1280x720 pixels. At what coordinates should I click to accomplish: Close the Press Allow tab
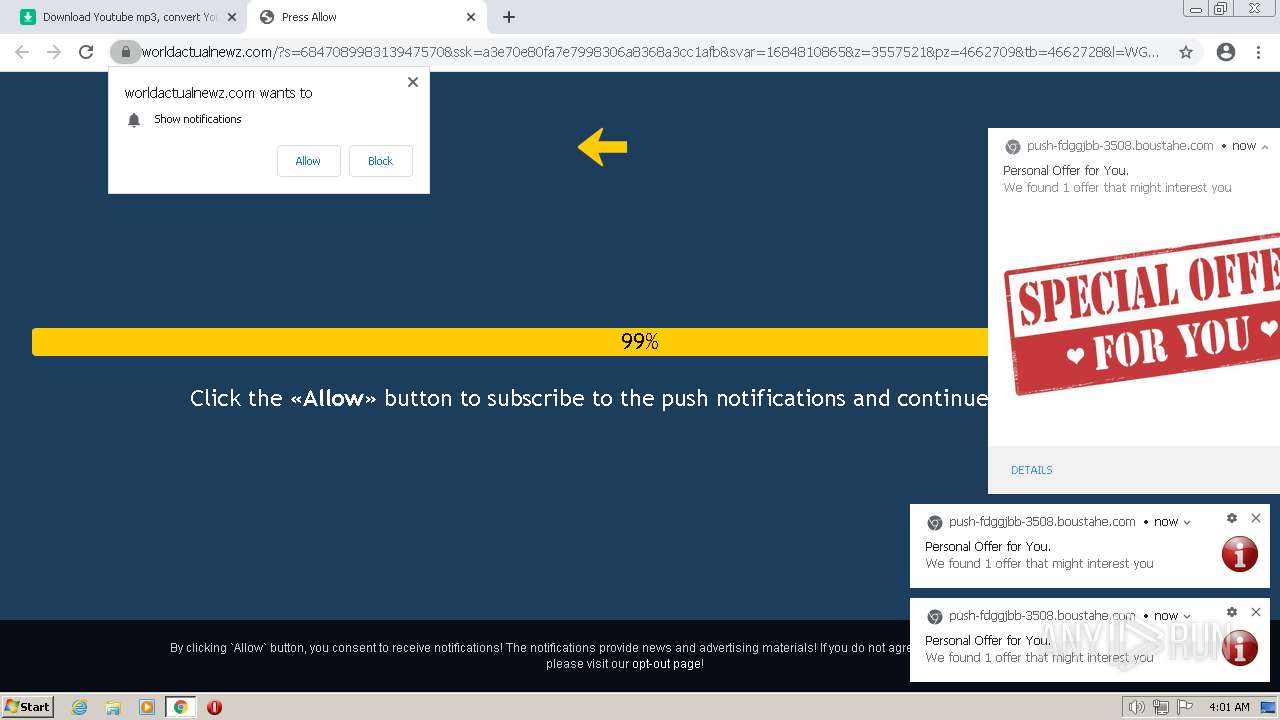pyautogui.click(x=471, y=17)
